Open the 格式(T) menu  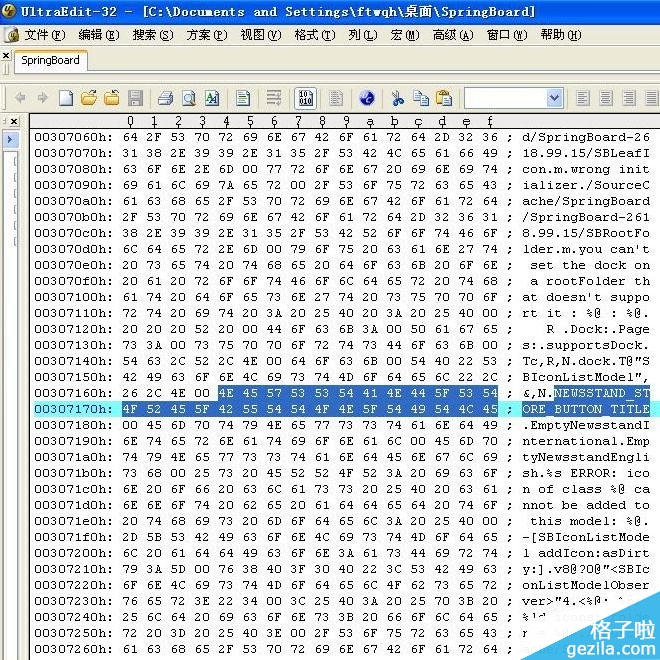coord(315,35)
